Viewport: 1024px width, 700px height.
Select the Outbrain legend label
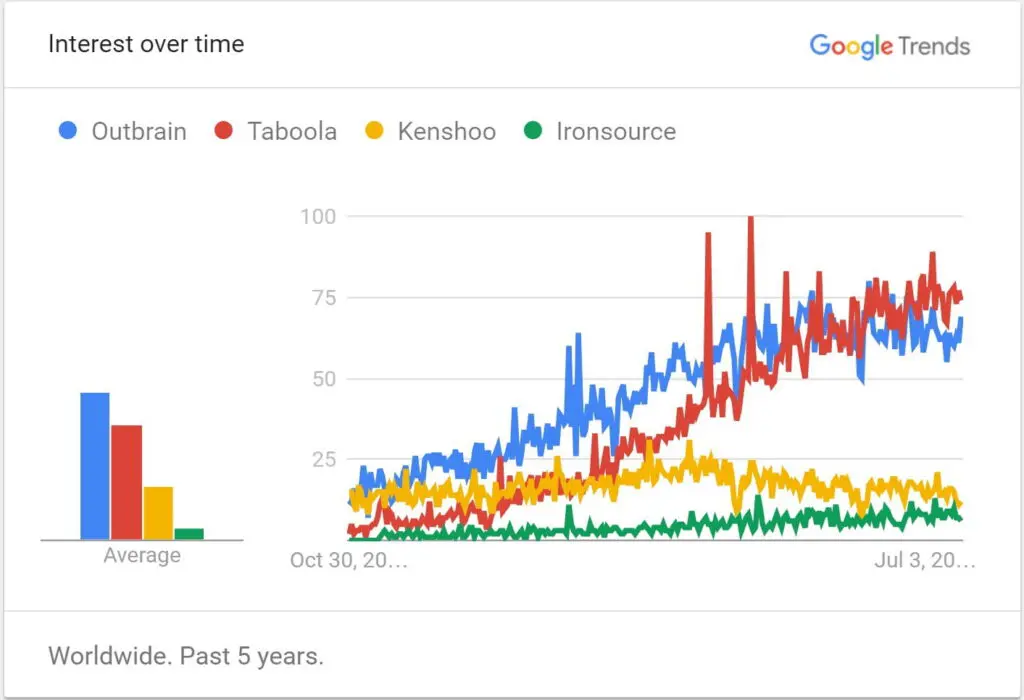(139, 131)
